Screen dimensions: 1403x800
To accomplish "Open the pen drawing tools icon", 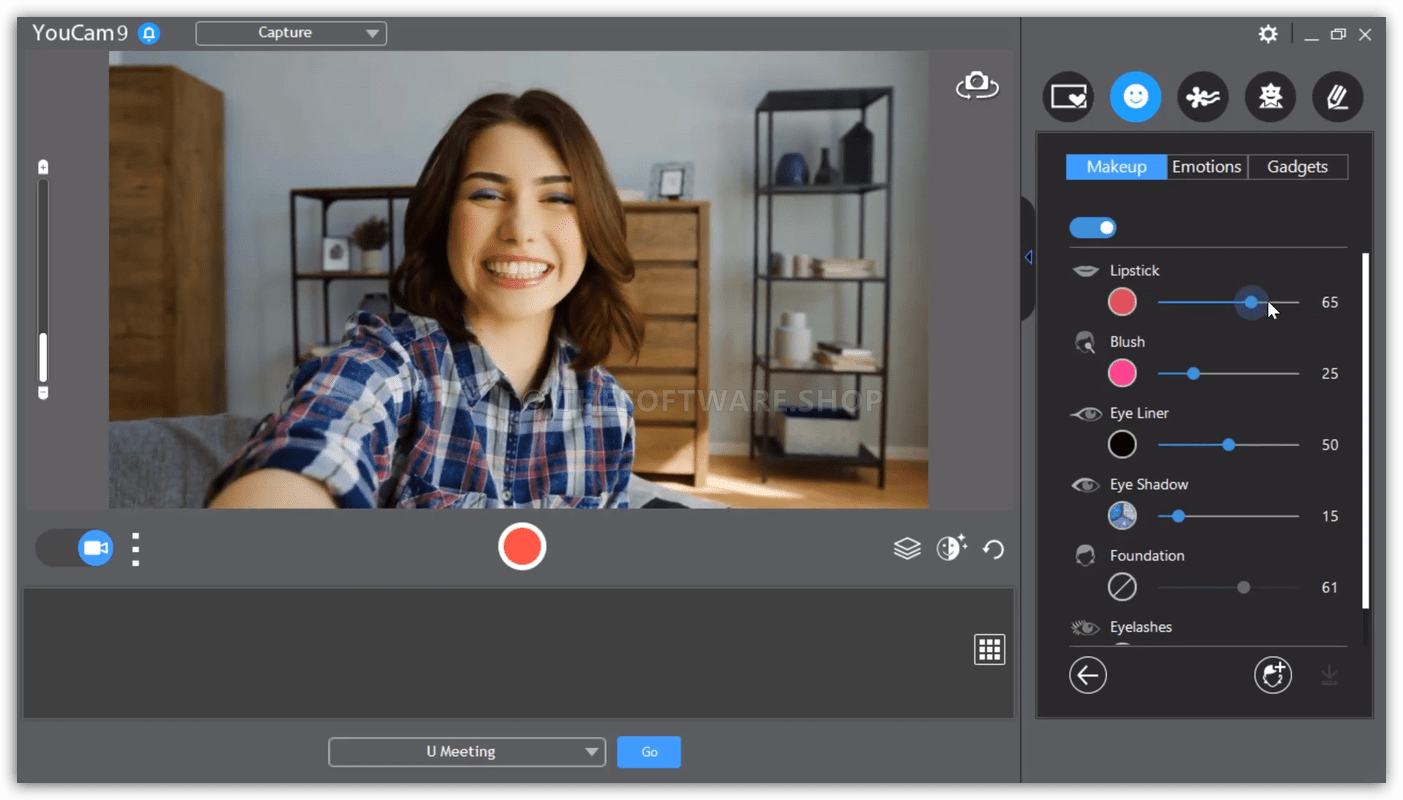I will [1337, 97].
